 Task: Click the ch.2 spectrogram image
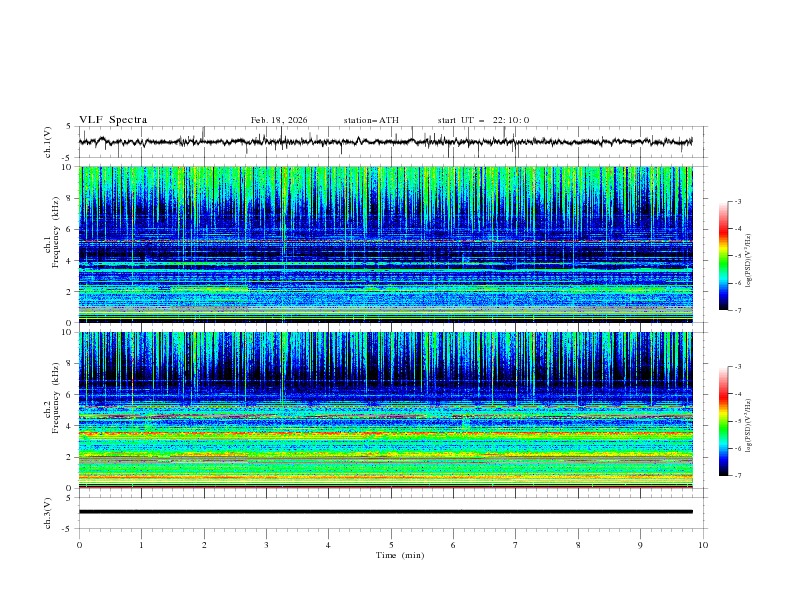[385, 410]
